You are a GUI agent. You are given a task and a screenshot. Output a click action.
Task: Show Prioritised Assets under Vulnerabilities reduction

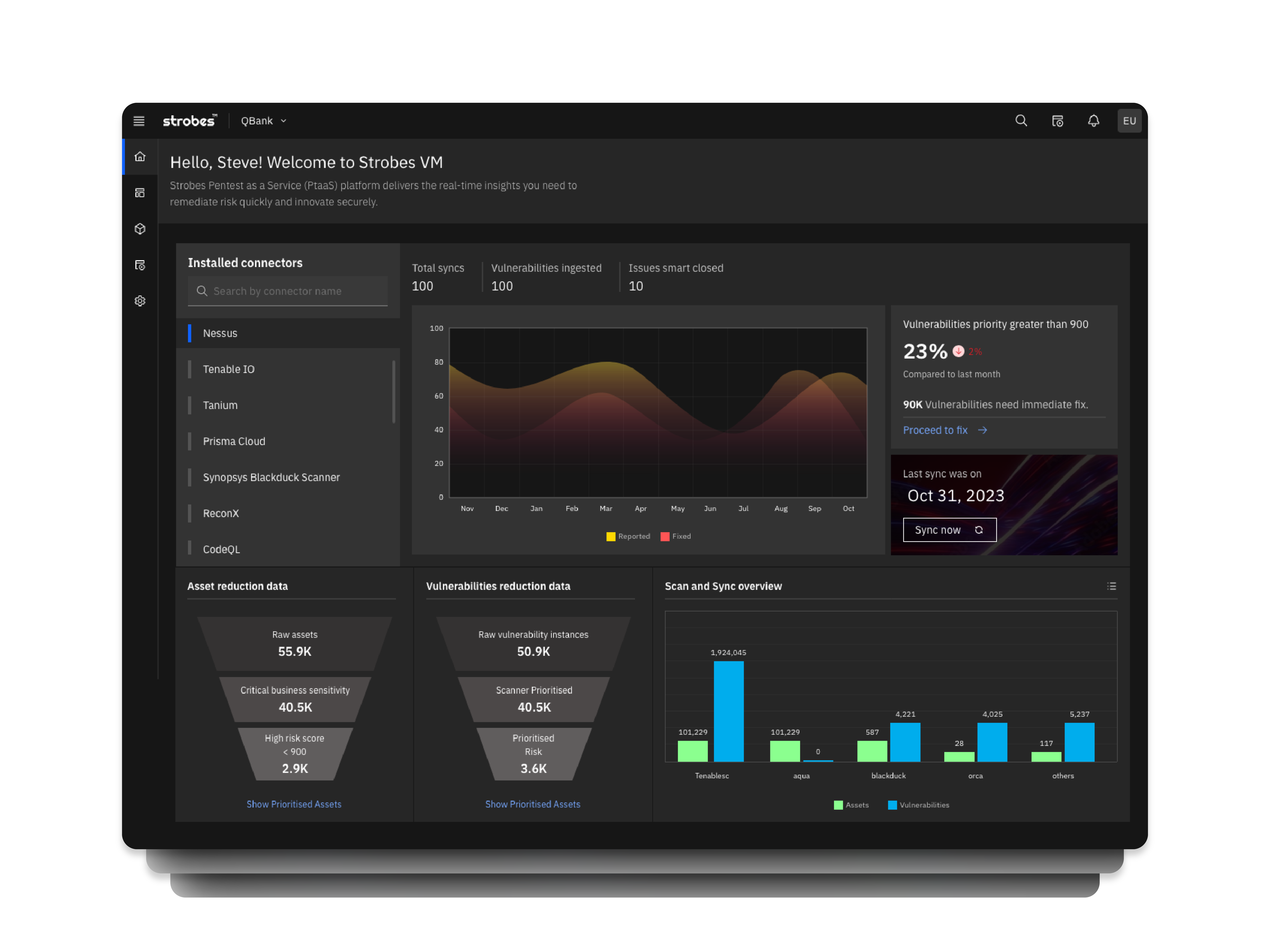click(533, 805)
